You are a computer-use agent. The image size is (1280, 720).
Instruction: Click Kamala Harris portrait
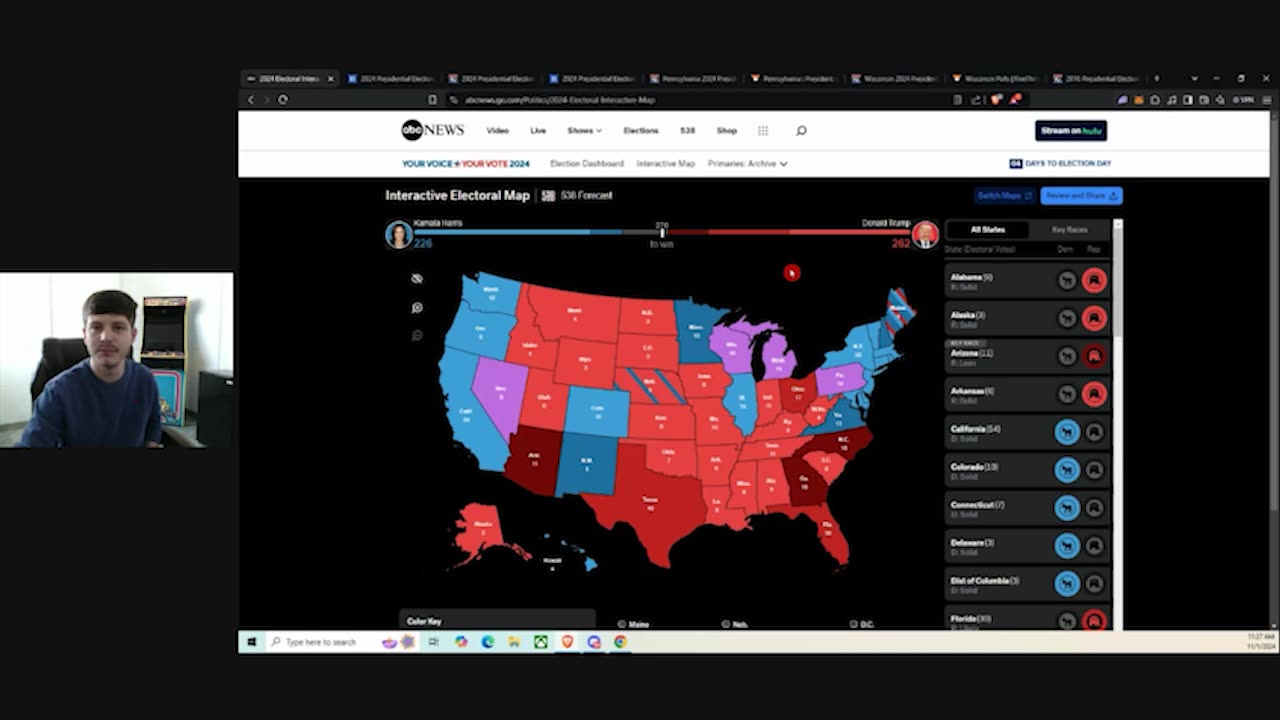click(399, 234)
